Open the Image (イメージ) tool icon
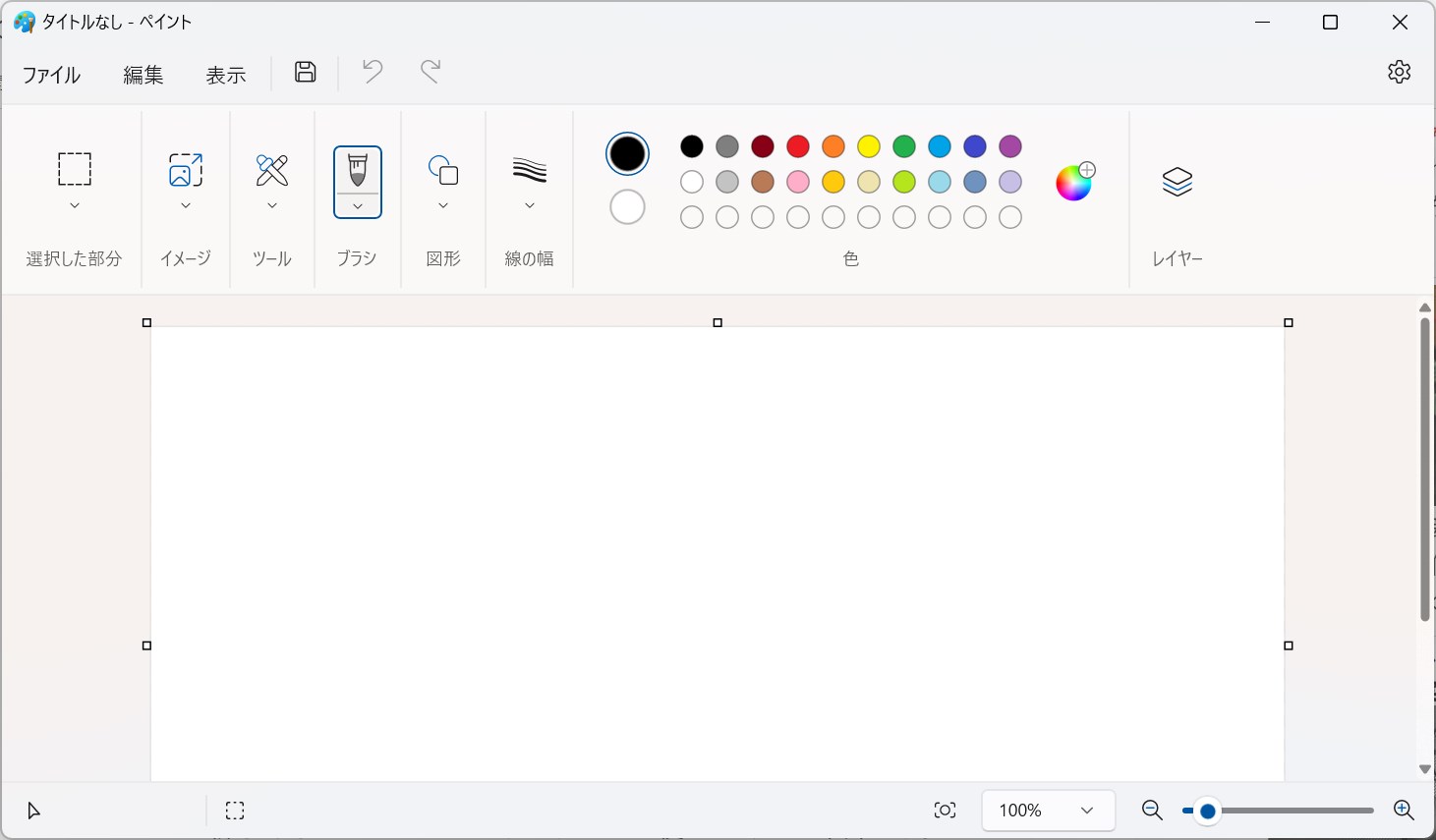Screen dimensions: 1436x840 pyautogui.click(x=186, y=169)
